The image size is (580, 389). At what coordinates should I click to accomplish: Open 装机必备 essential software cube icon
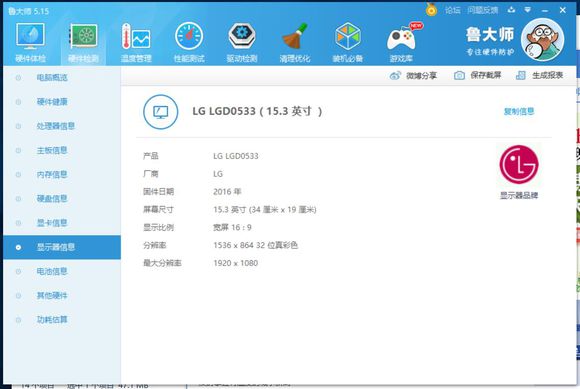tap(348, 42)
